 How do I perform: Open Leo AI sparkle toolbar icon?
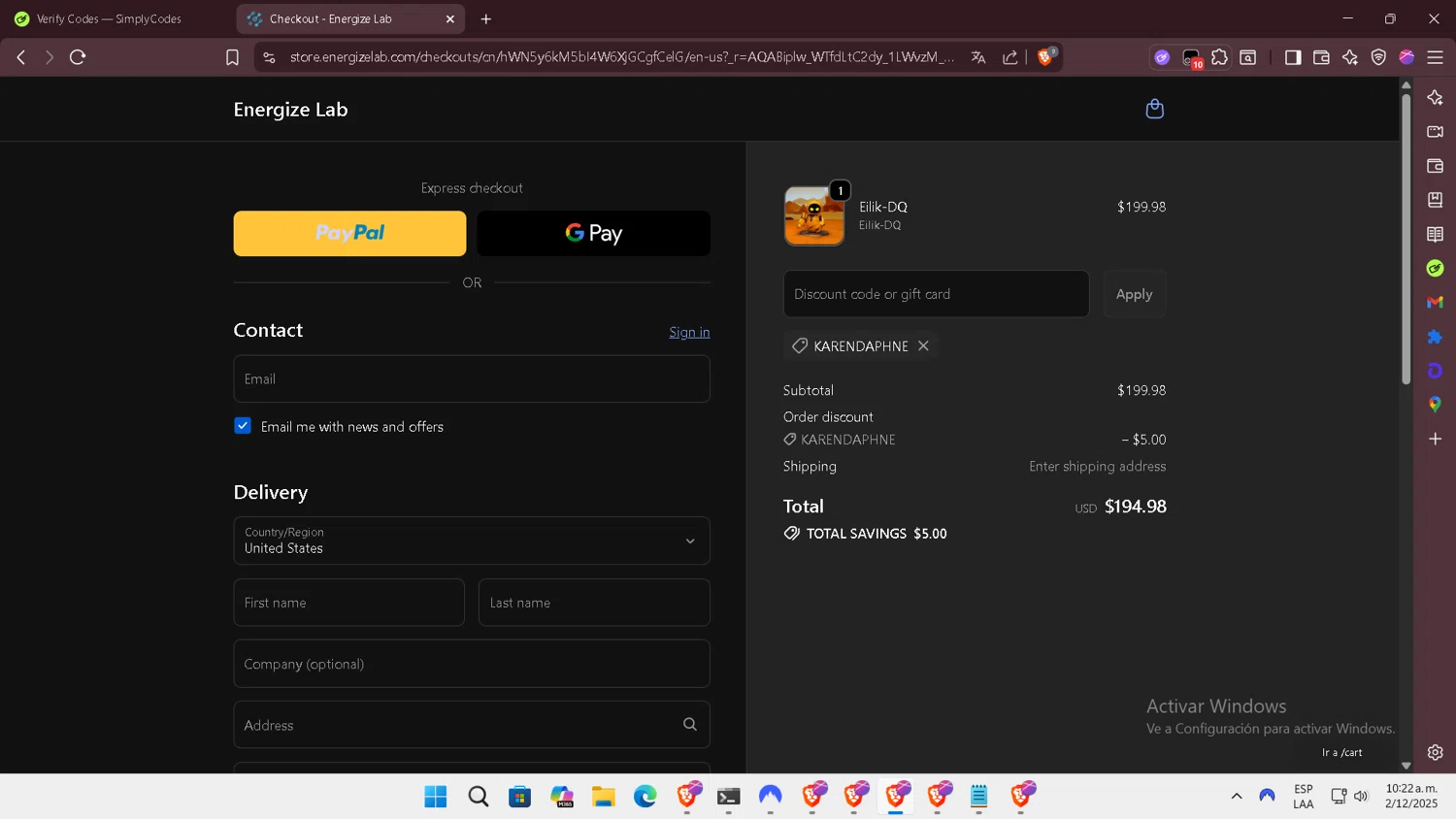1349,57
